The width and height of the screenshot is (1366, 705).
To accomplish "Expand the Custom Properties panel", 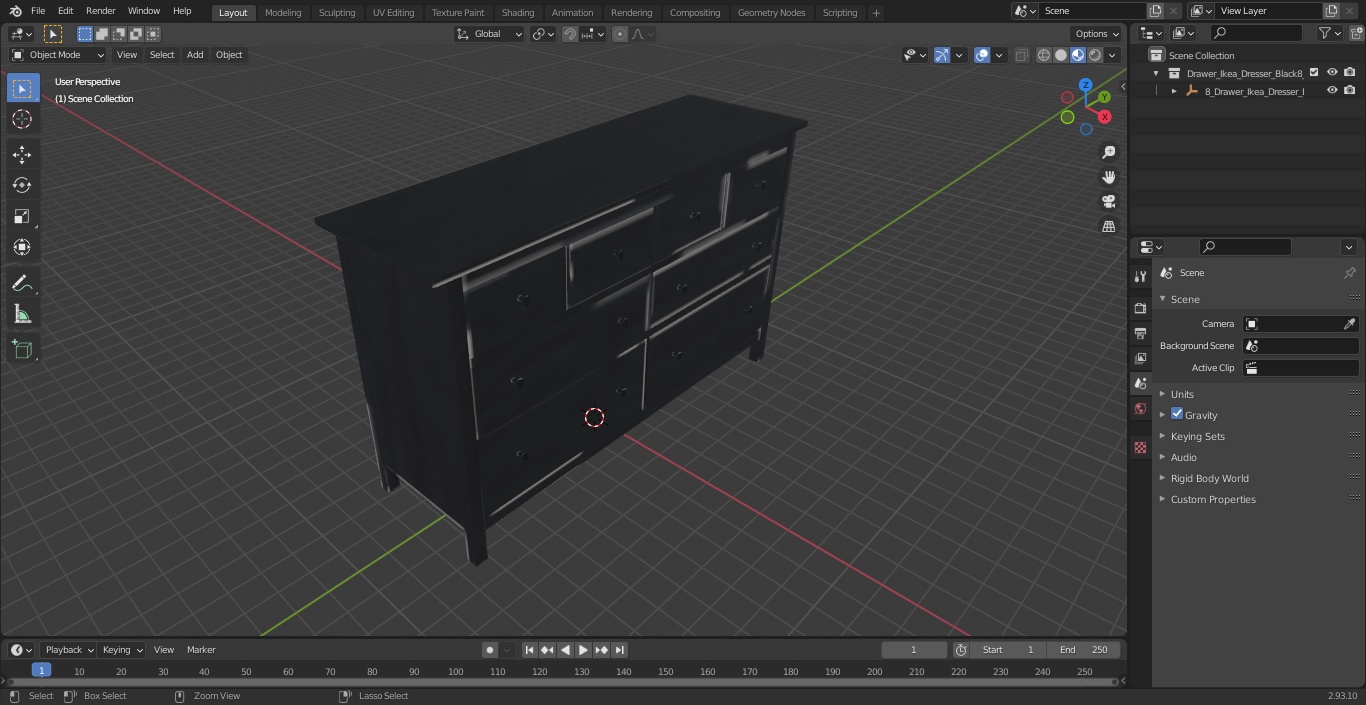I will click(x=1212, y=499).
